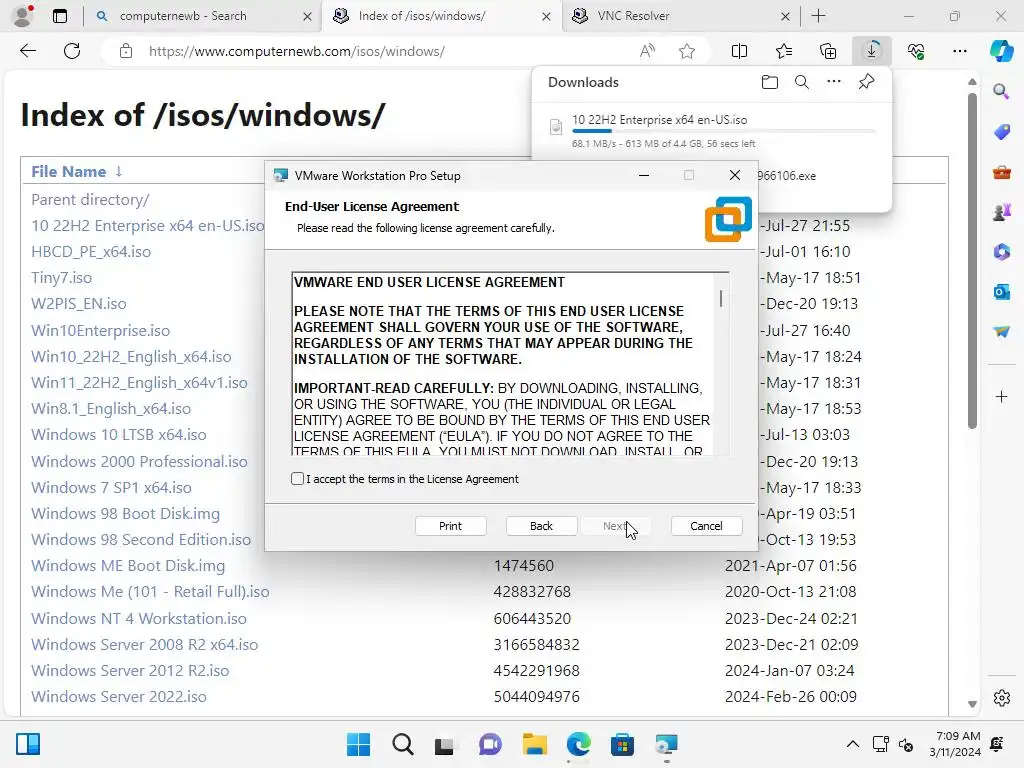
Task: Open sidebar Microsoft 365 icon
Action: tap(1001, 251)
